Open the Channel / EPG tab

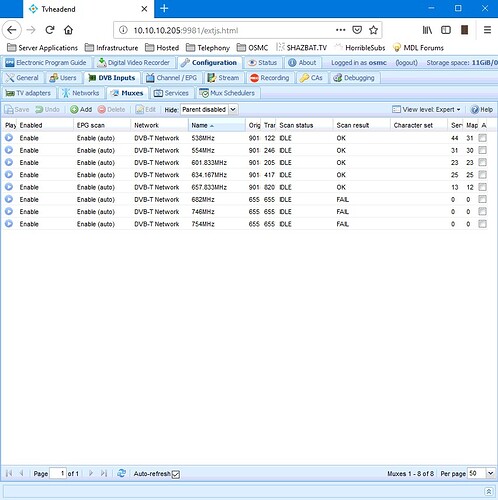[x=172, y=78]
